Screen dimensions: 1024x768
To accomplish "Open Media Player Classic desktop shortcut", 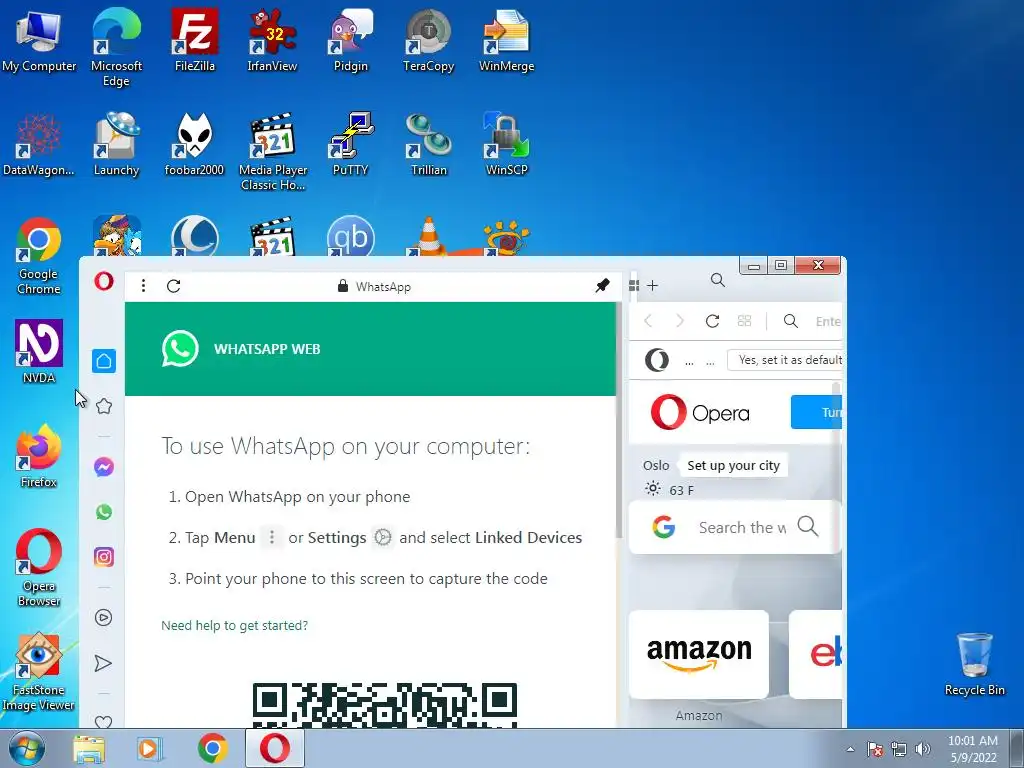I will click(273, 152).
